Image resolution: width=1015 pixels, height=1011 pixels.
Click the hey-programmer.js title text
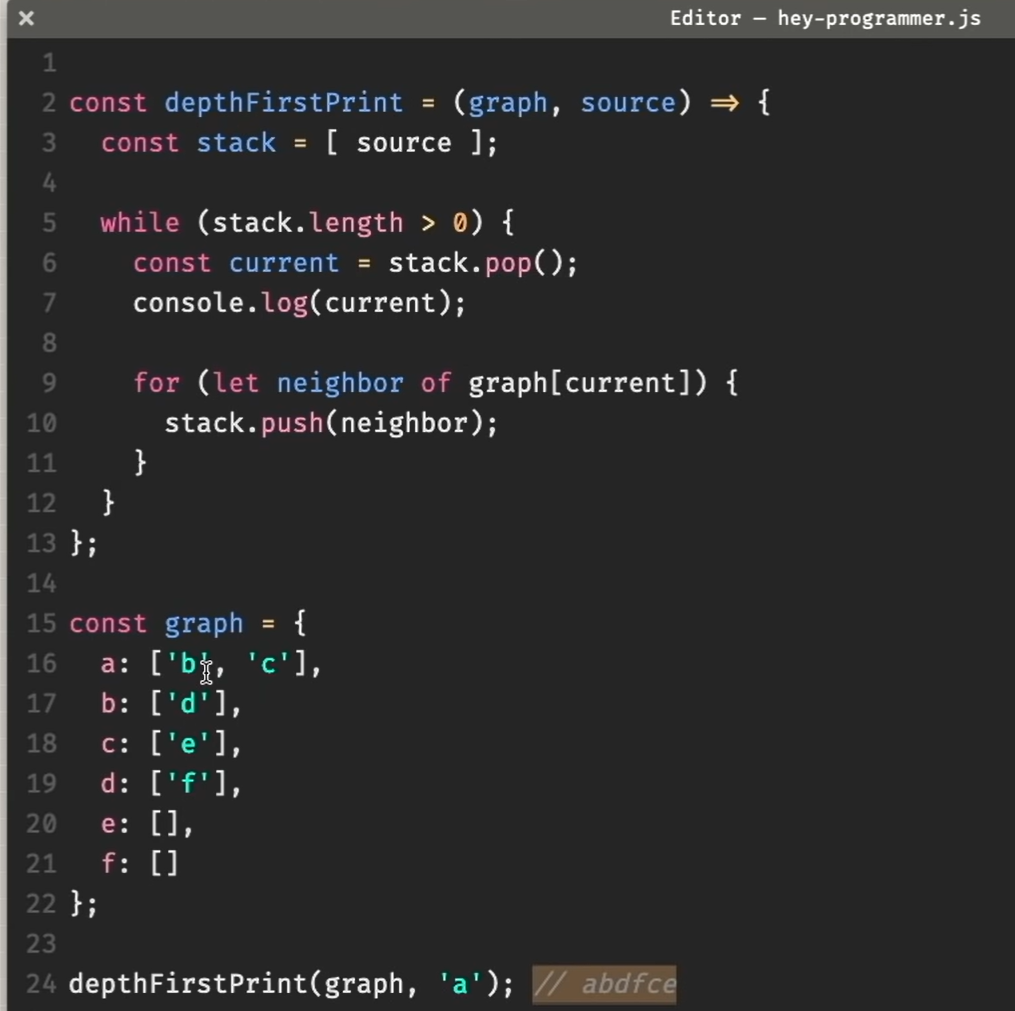825,18
